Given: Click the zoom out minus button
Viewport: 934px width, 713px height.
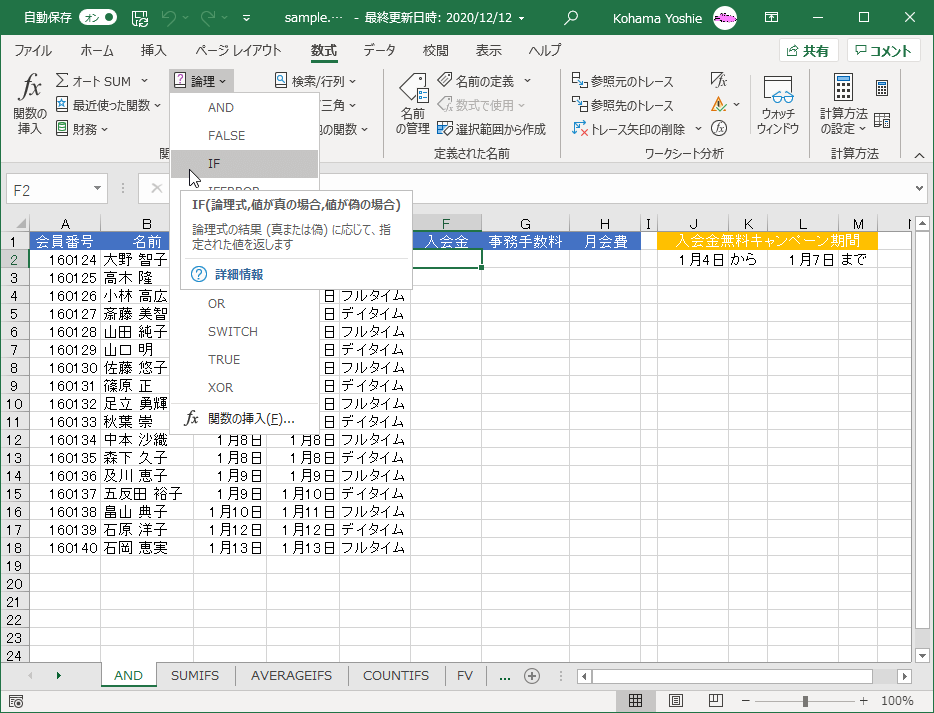Looking at the screenshot, I should pos(745,701).
